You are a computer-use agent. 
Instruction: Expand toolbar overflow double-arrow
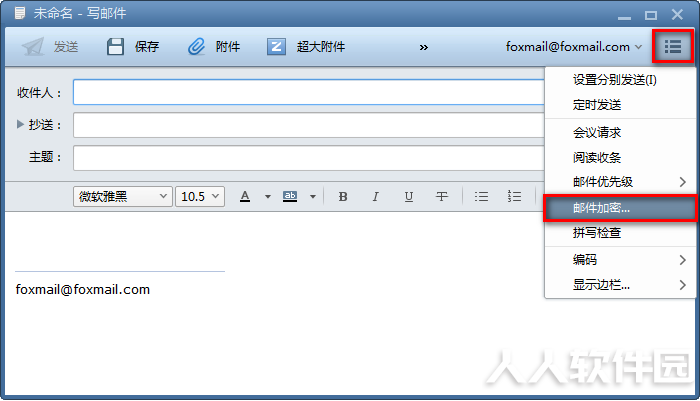(424, 47)
